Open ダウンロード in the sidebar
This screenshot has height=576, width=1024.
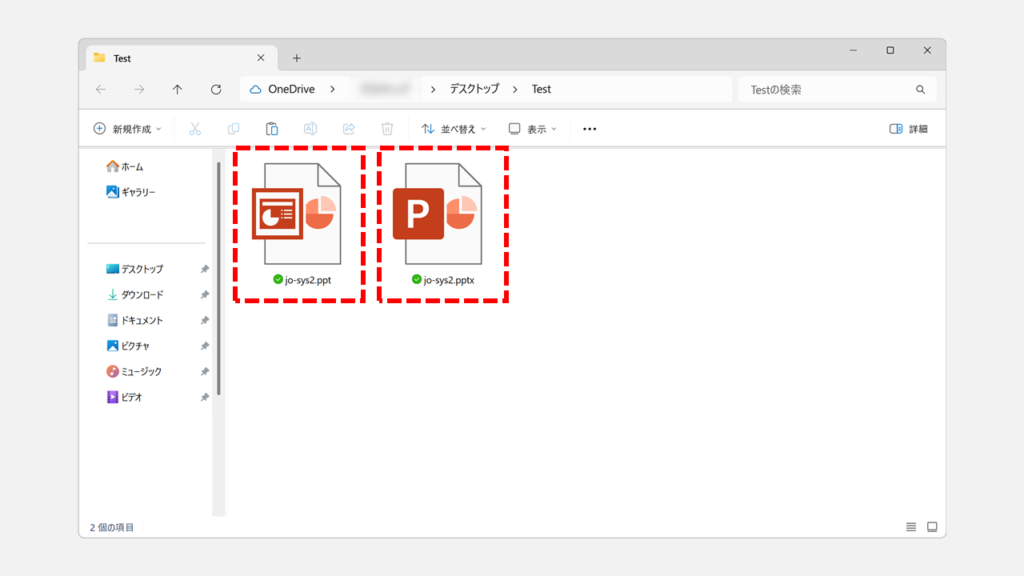(135, 295)
